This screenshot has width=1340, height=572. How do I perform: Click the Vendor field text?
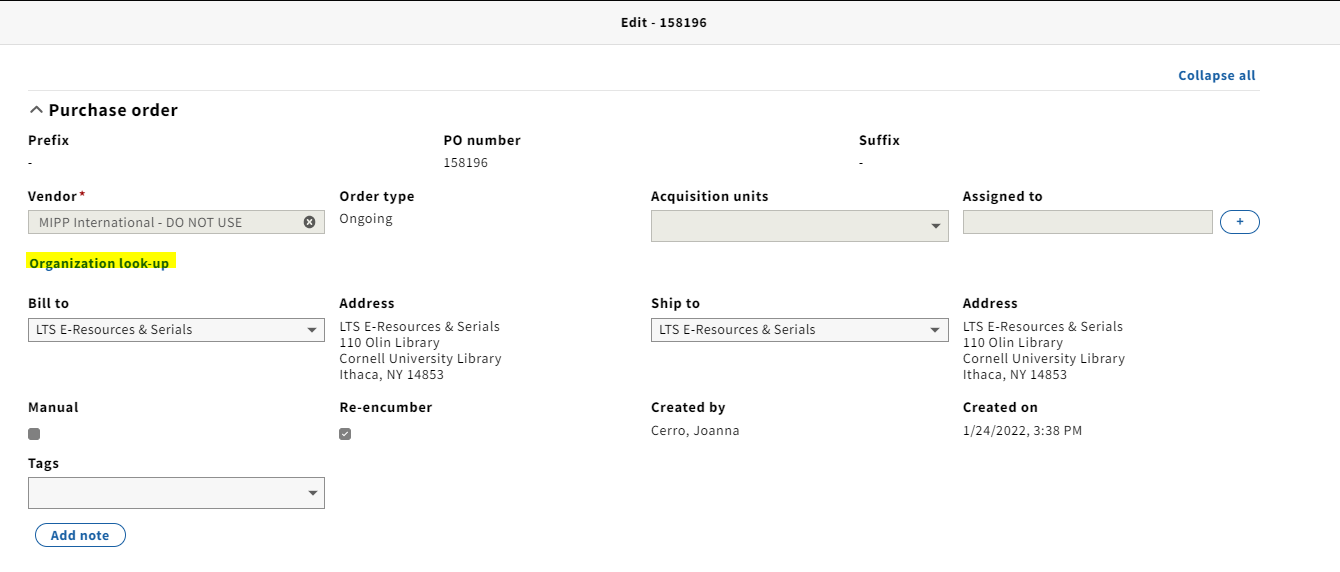click(x=141, y=222)
